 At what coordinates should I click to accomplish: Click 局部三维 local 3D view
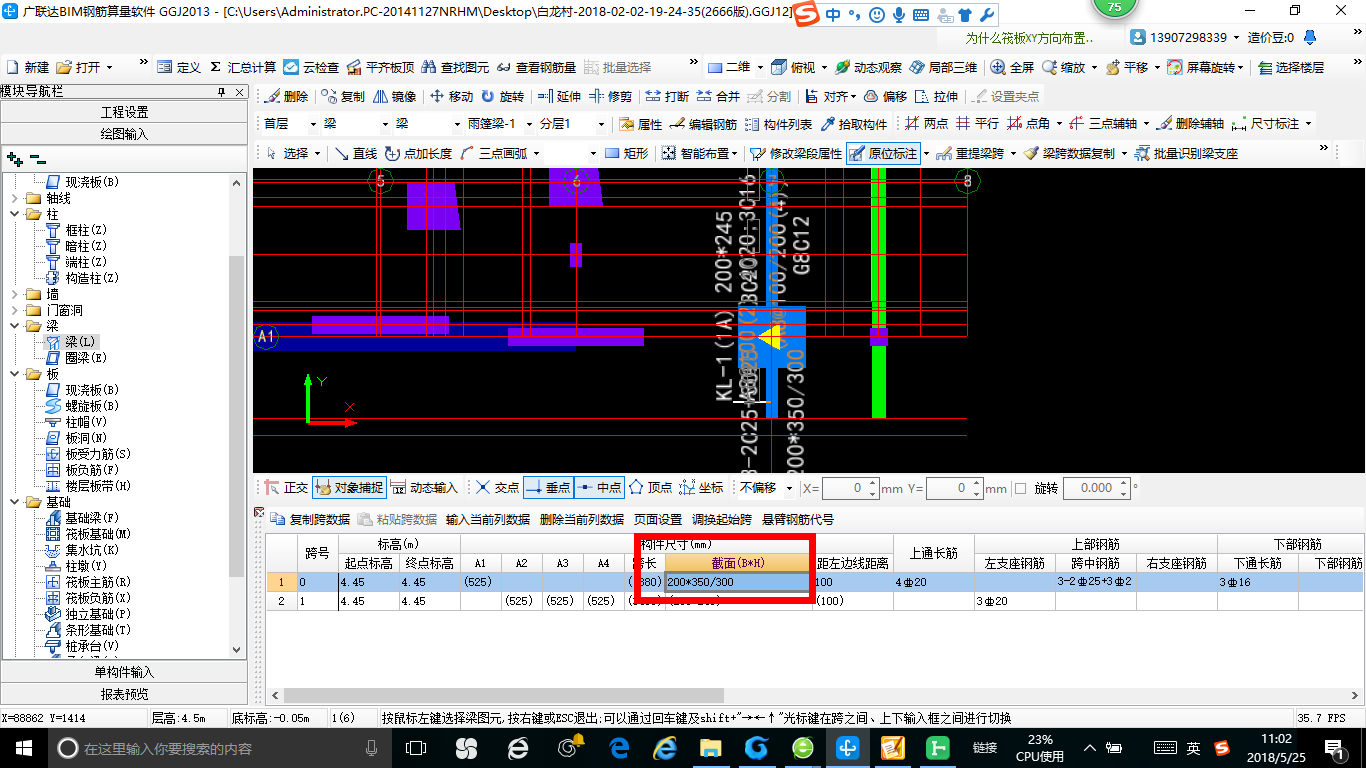(x=943, y=67)
